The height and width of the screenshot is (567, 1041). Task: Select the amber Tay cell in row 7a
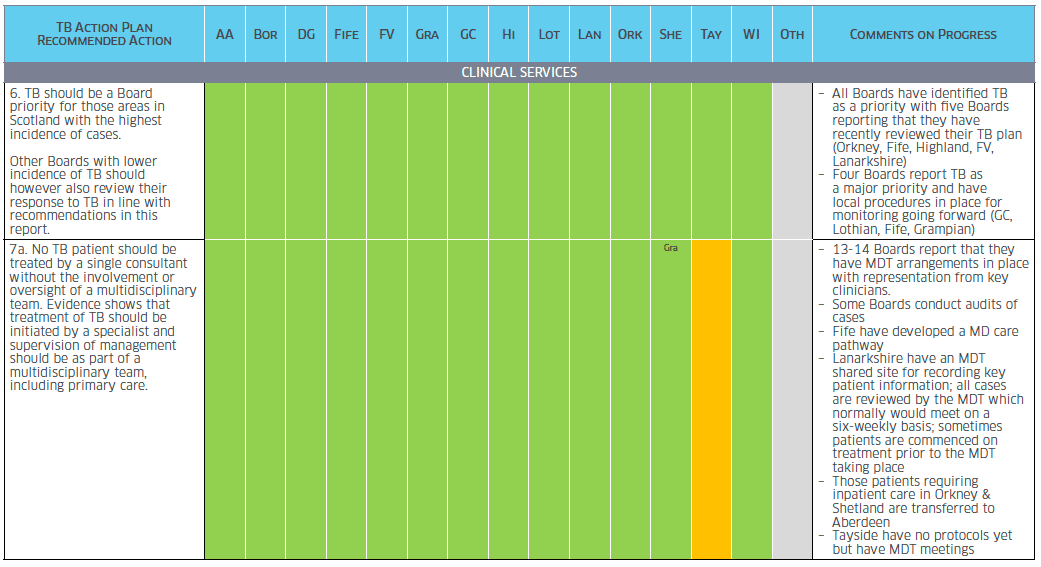(x=711, y=399)
